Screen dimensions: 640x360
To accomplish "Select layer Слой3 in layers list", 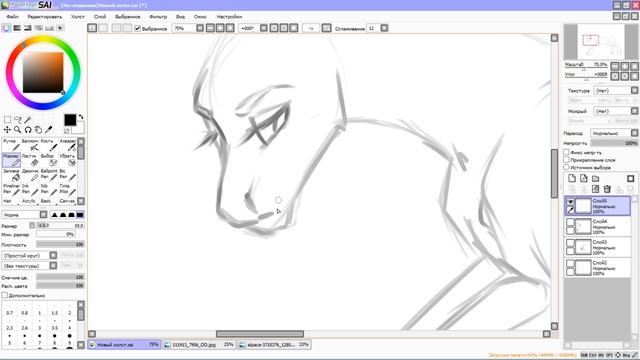I will [598, 247].
